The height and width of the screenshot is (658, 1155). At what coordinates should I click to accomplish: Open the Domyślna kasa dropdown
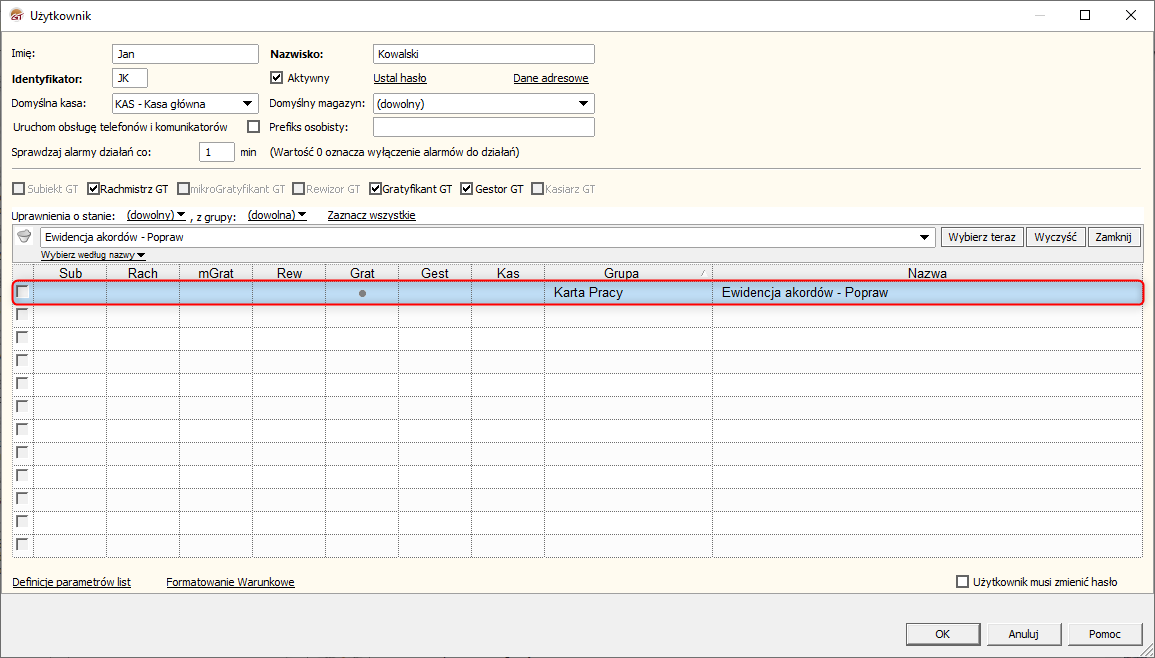coord(248,104)
